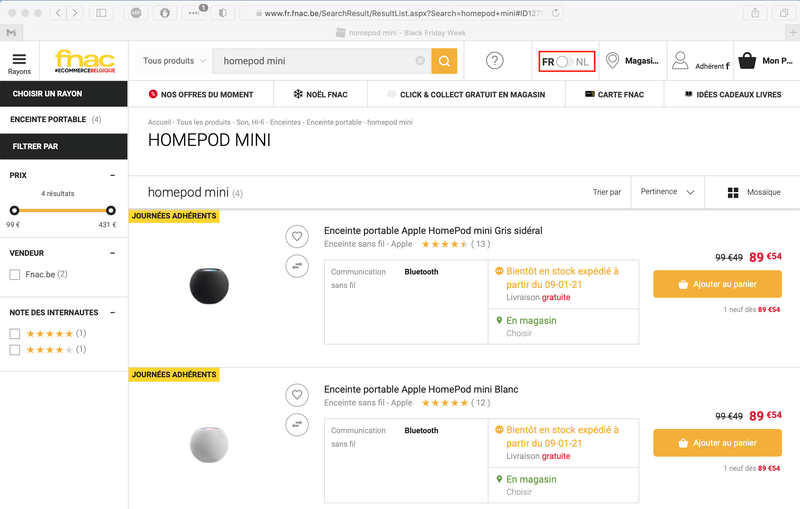Open the Tous produits category dropdown
The image size is (800, 509).
tap(174, 61)
